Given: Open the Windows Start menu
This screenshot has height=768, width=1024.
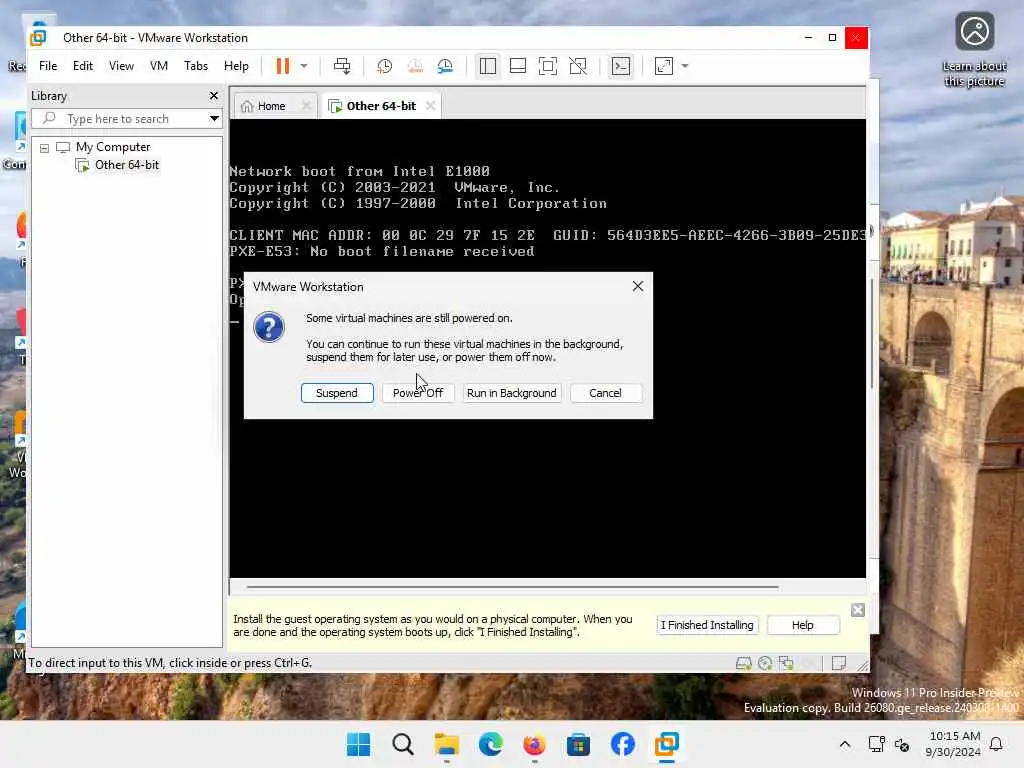Looking at the screenshot, I should click(359, 744).
